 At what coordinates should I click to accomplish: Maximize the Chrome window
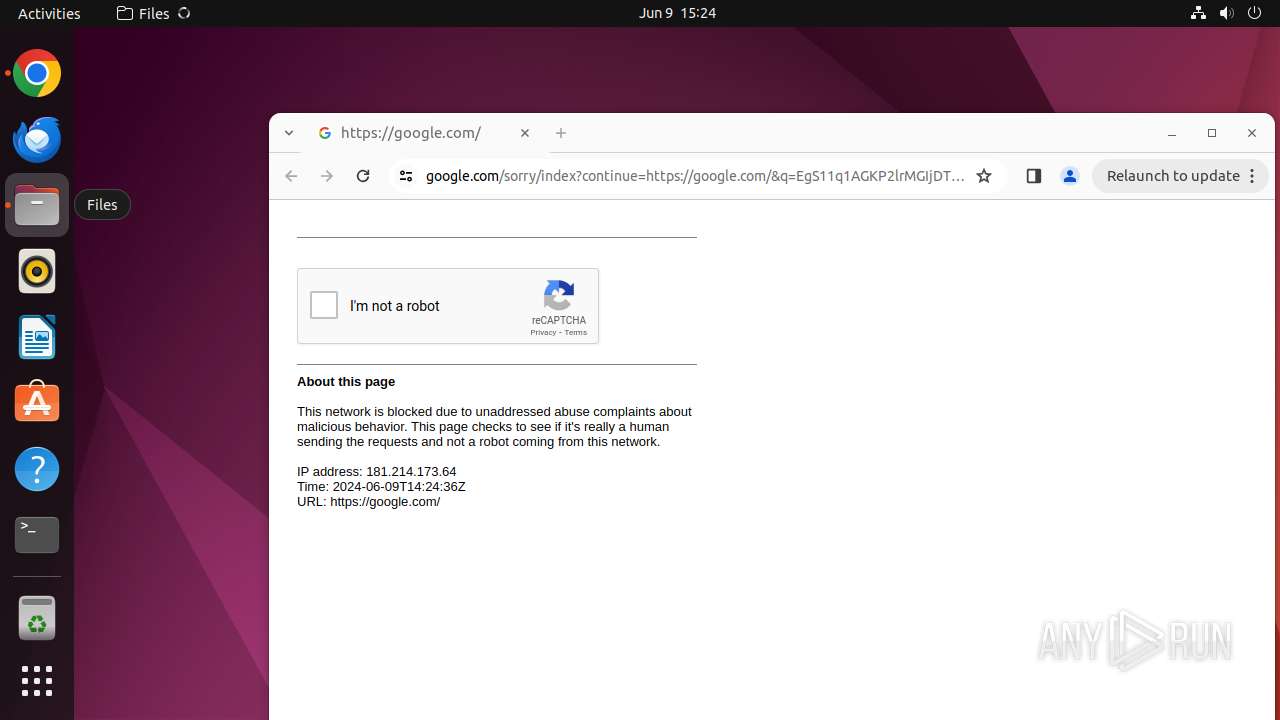coord(1212,133)
